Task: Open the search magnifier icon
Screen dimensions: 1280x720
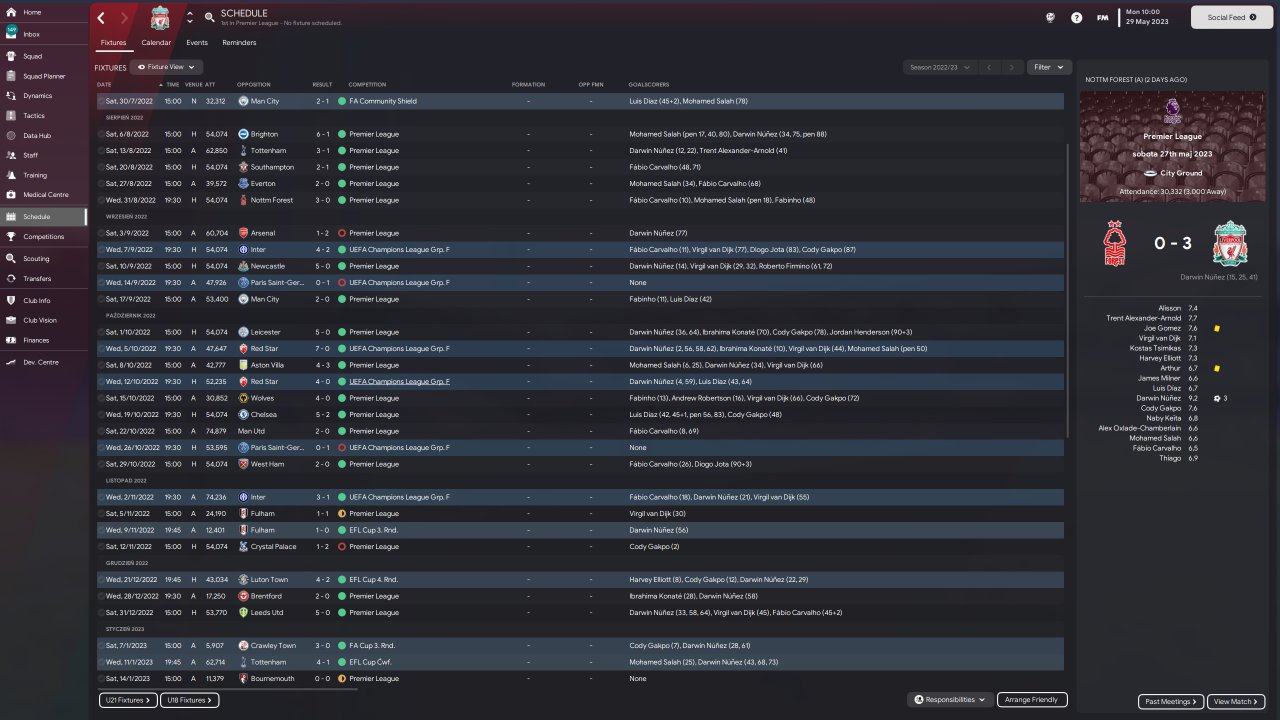Action: [x=209, y=17]
